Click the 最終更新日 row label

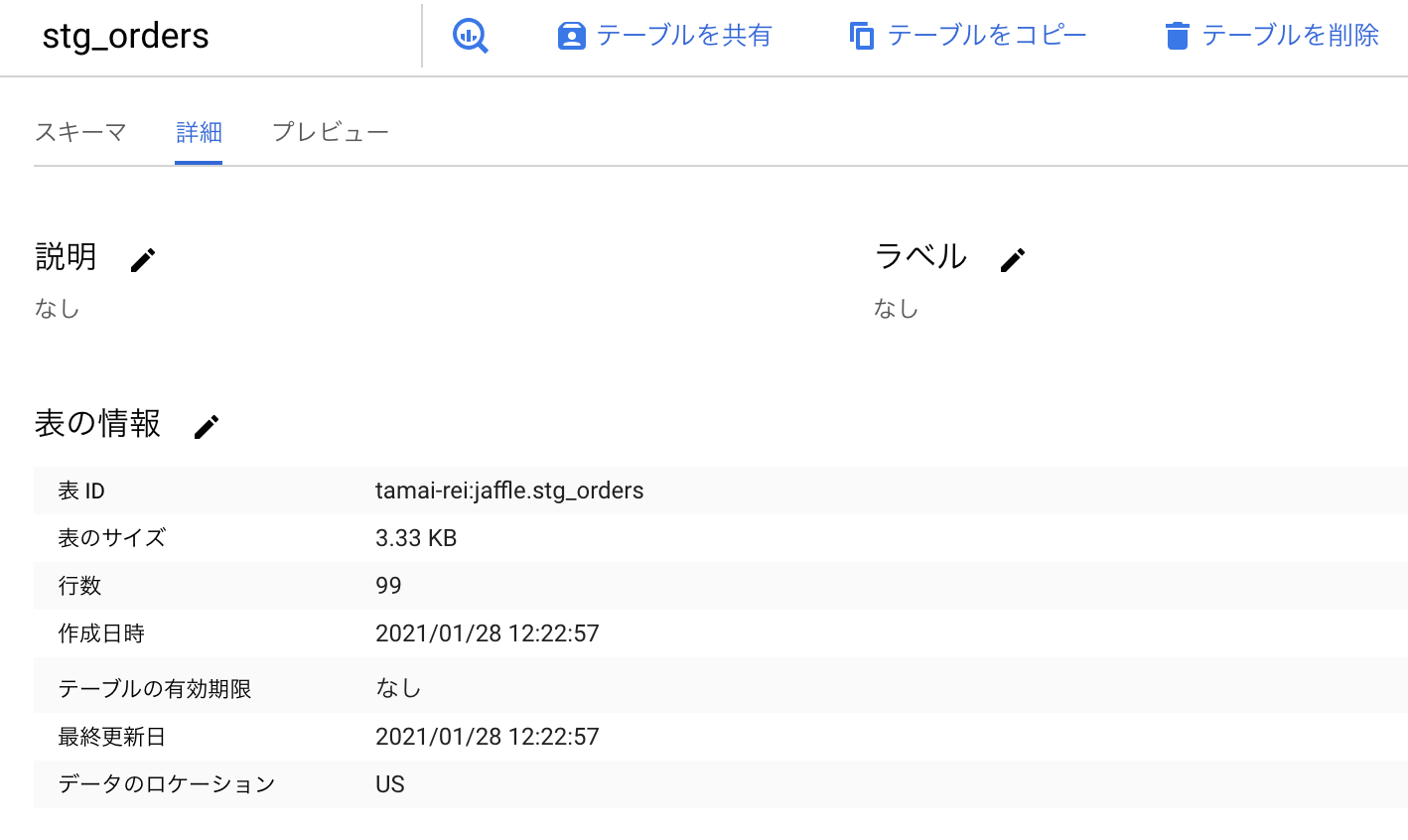pyautogui.click(x=112, y=737)
